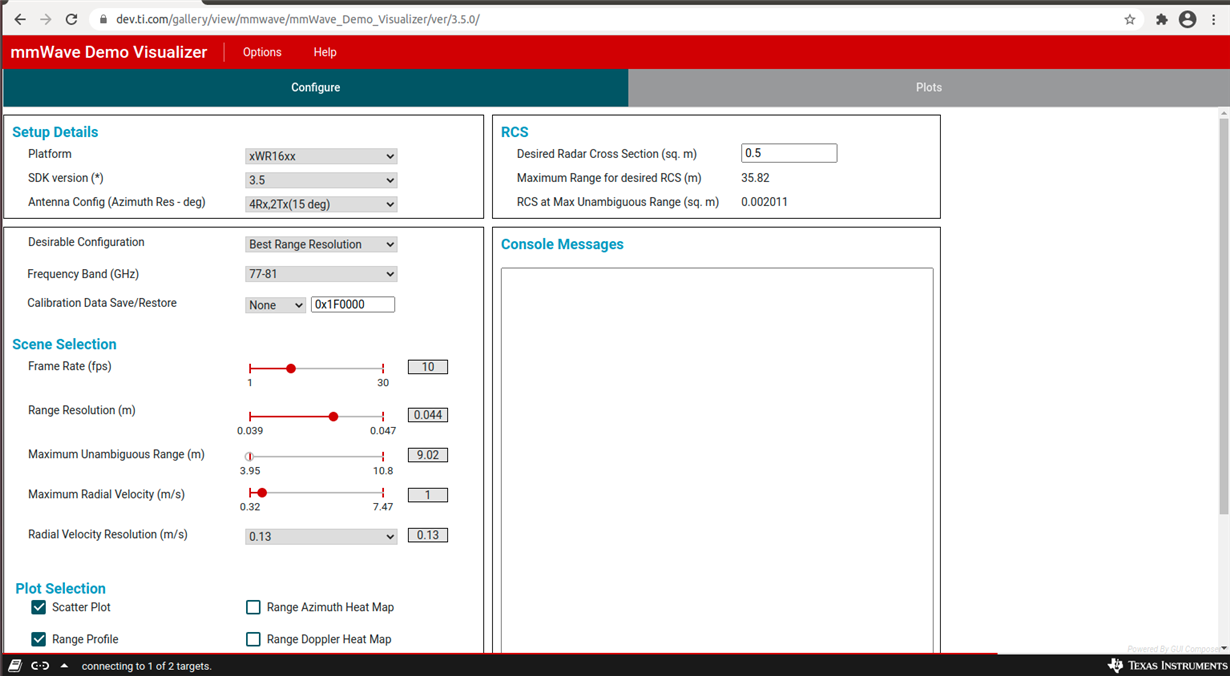Click the Frame Rate slider handle
Image resolution: width=1230 pixels, height=676 pixels.
[291, 368]
